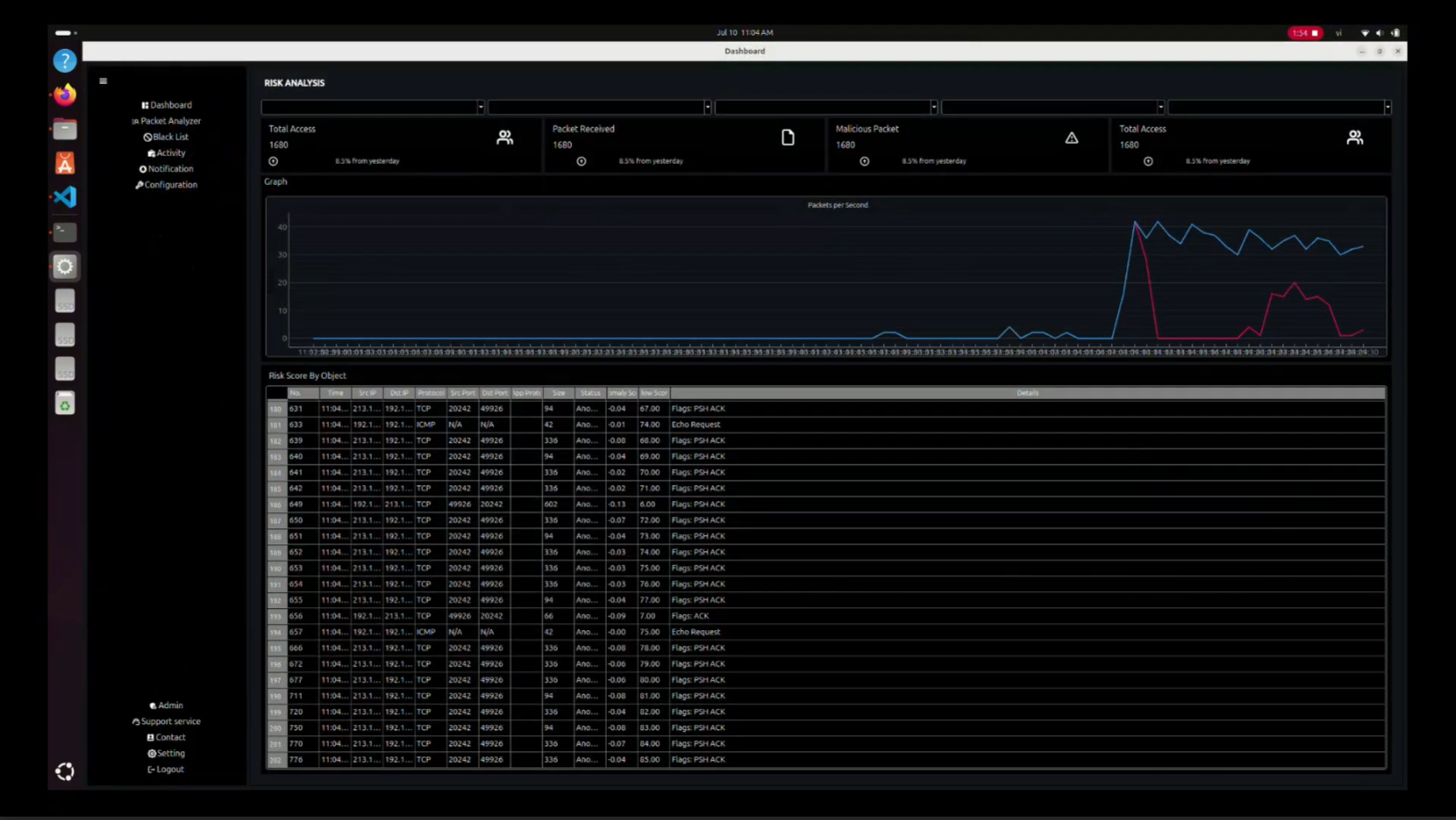Open the network status icon in top bar
Screen dimensions: 1456x820
[1364, 33]
